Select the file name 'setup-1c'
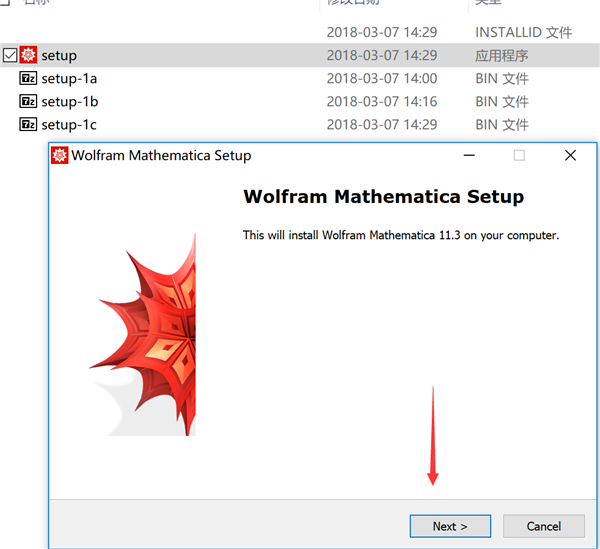The width and height of the screenshot is (600, 549). (69, 125)
